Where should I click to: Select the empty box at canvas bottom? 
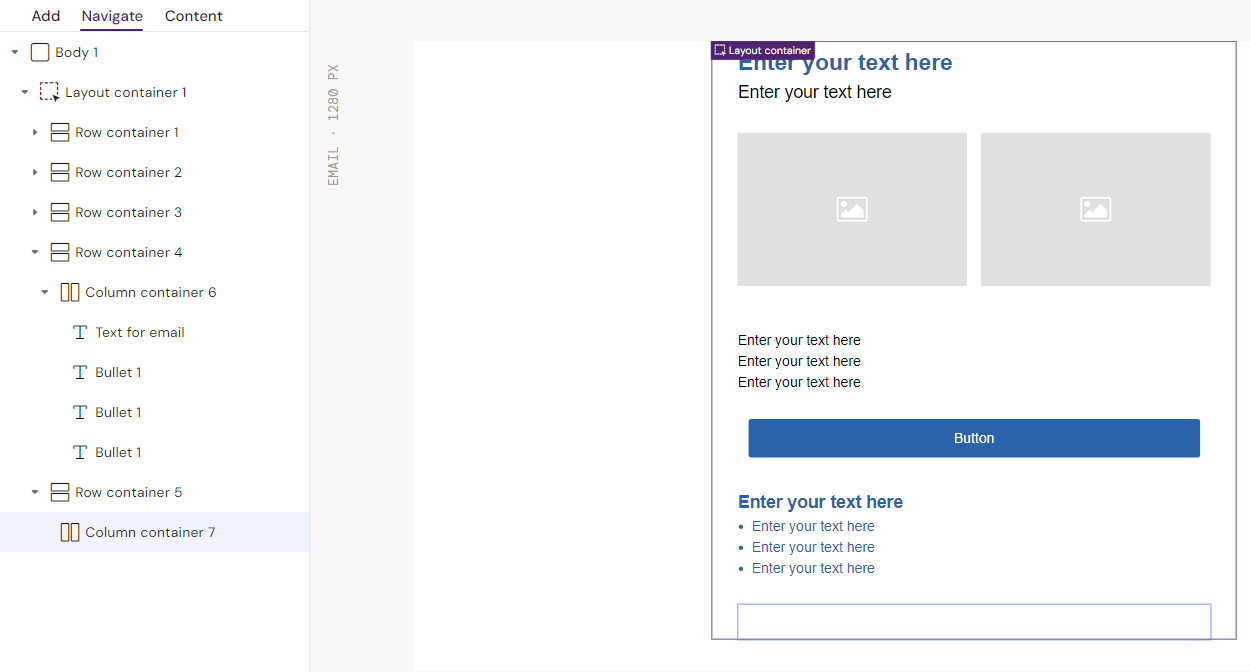[x=973, y=621]
